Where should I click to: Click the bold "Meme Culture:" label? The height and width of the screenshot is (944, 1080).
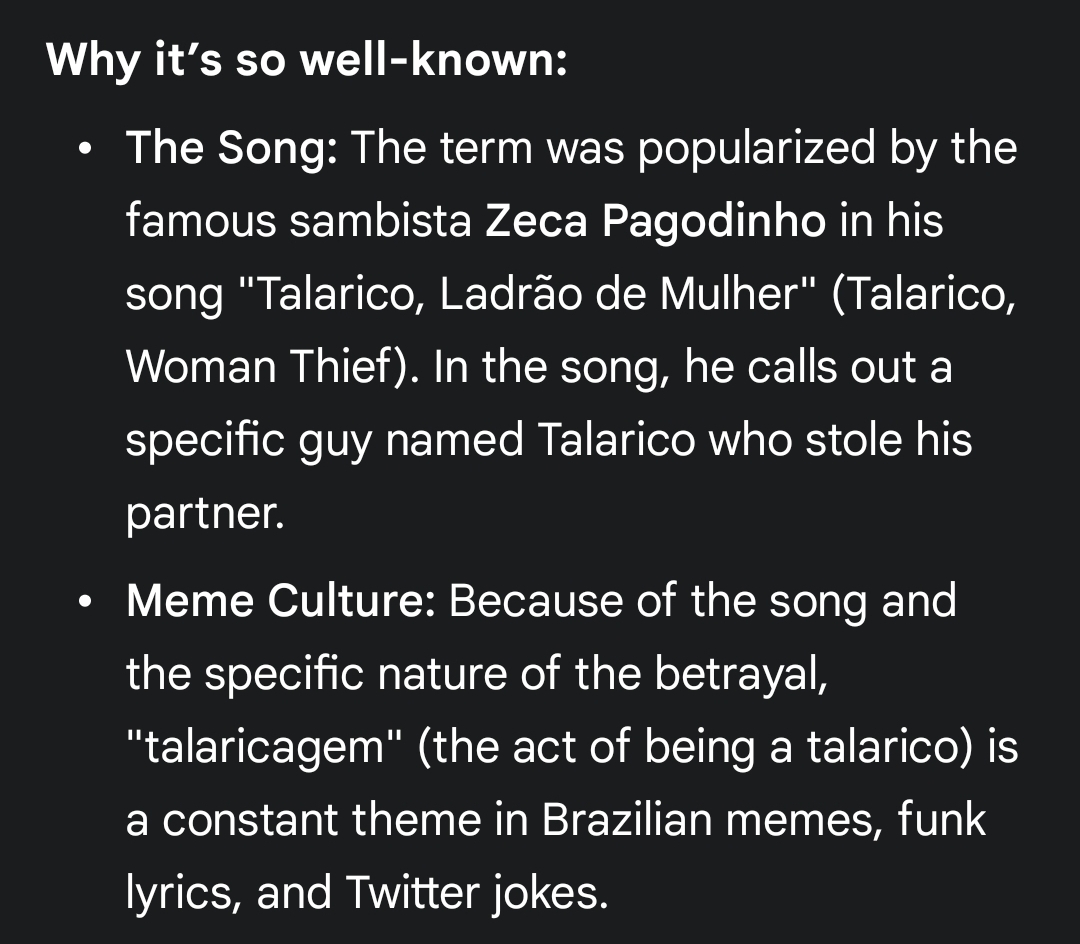tap(280, 602)
